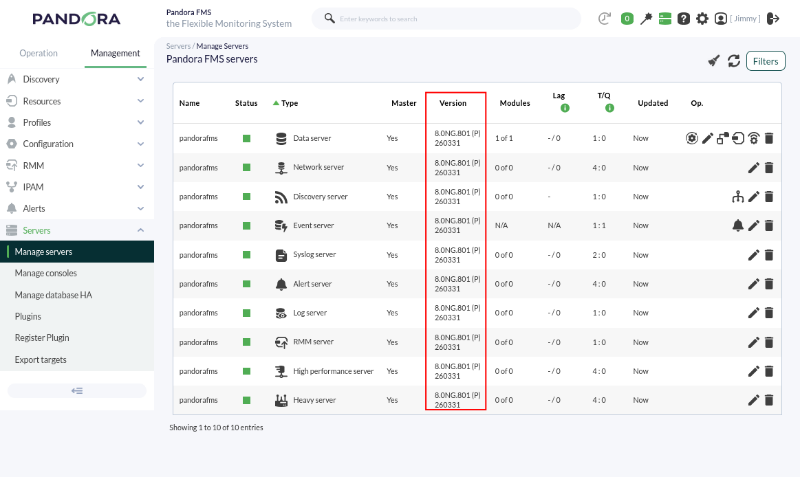Edit the Log server with pencil icon

click(754, 313)
